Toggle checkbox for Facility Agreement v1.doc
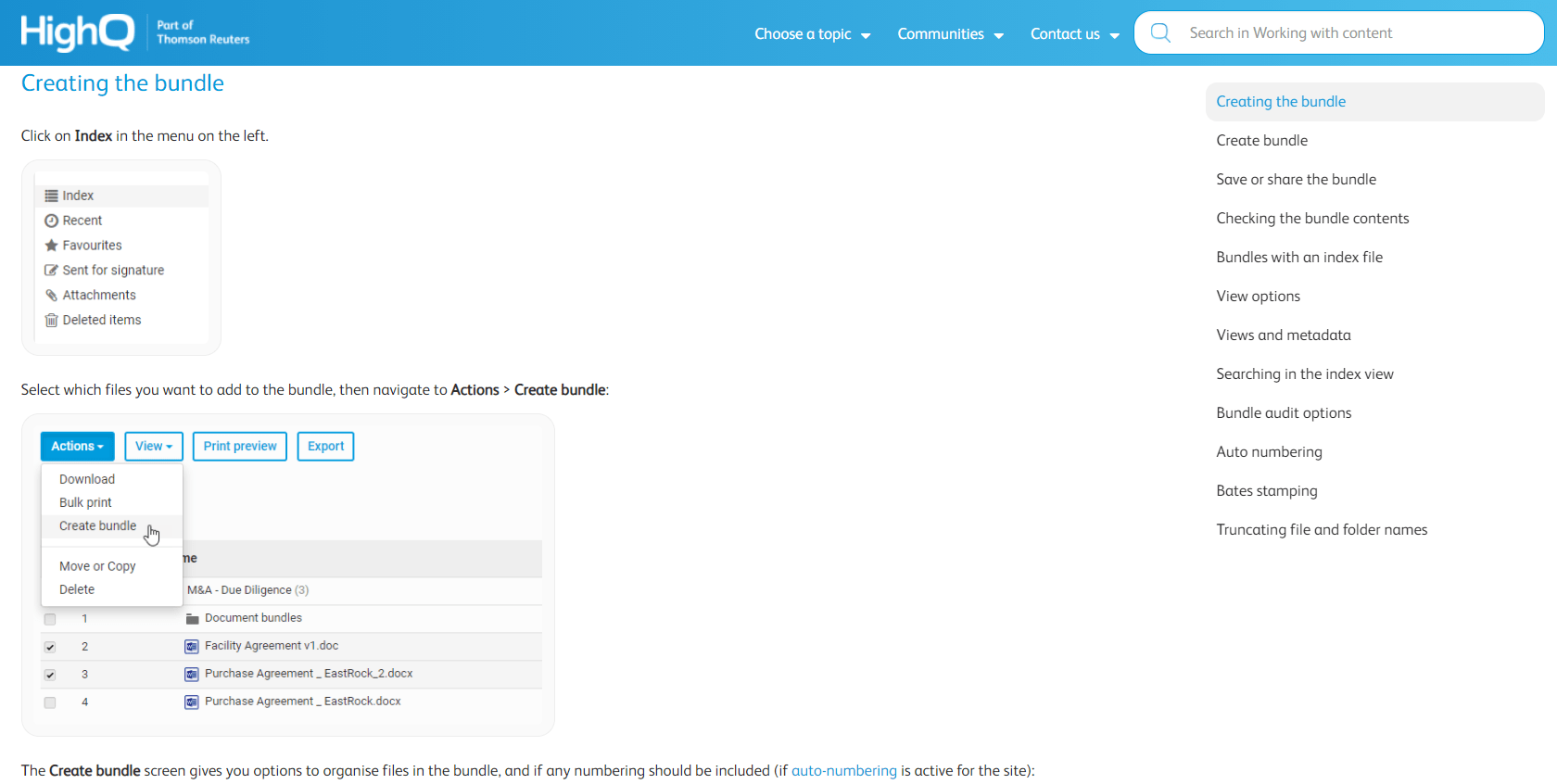The image size is (1557, 784). coord(50,647)
